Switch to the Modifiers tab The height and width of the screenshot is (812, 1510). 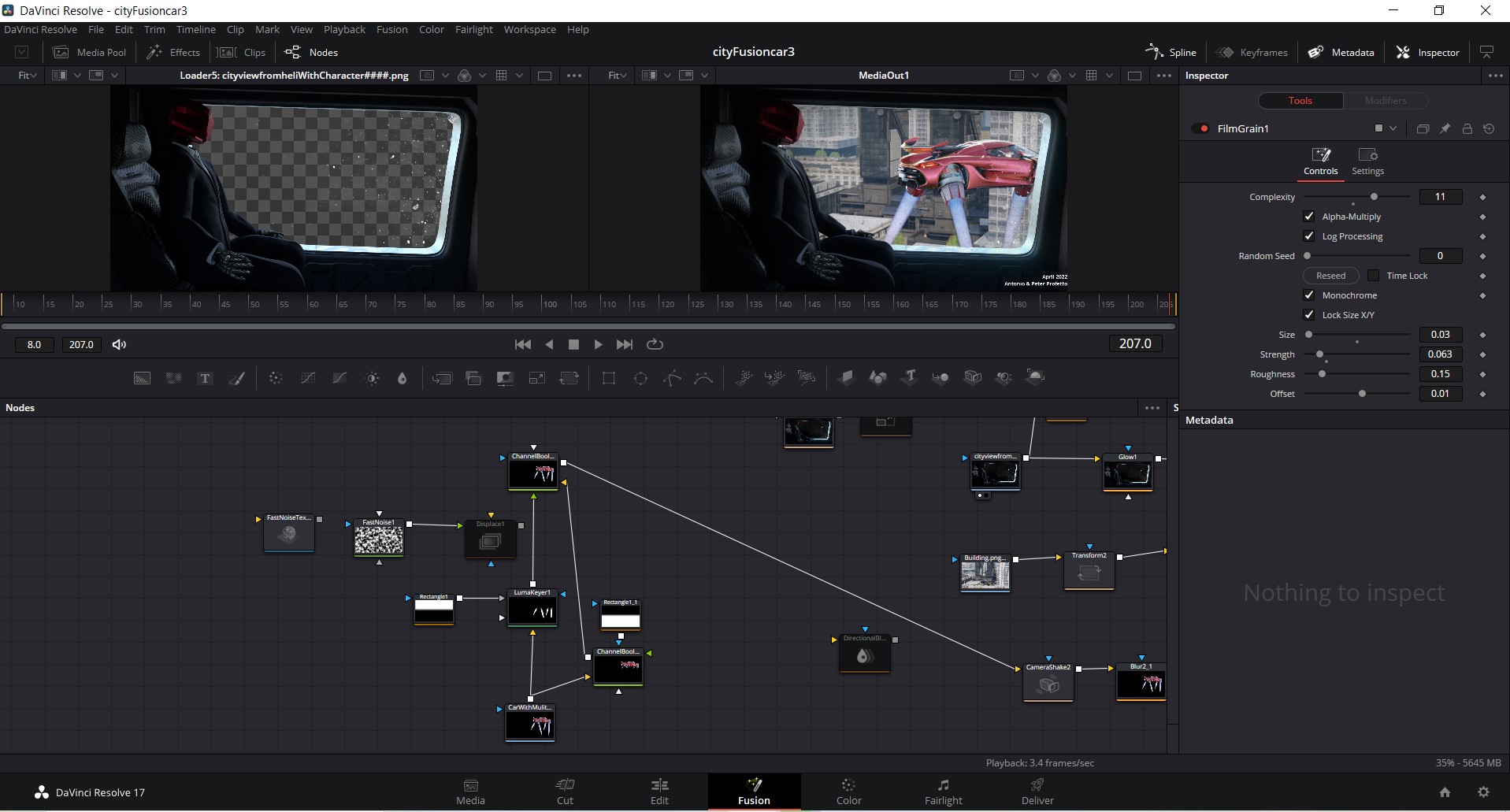(x=1385, y=101)
